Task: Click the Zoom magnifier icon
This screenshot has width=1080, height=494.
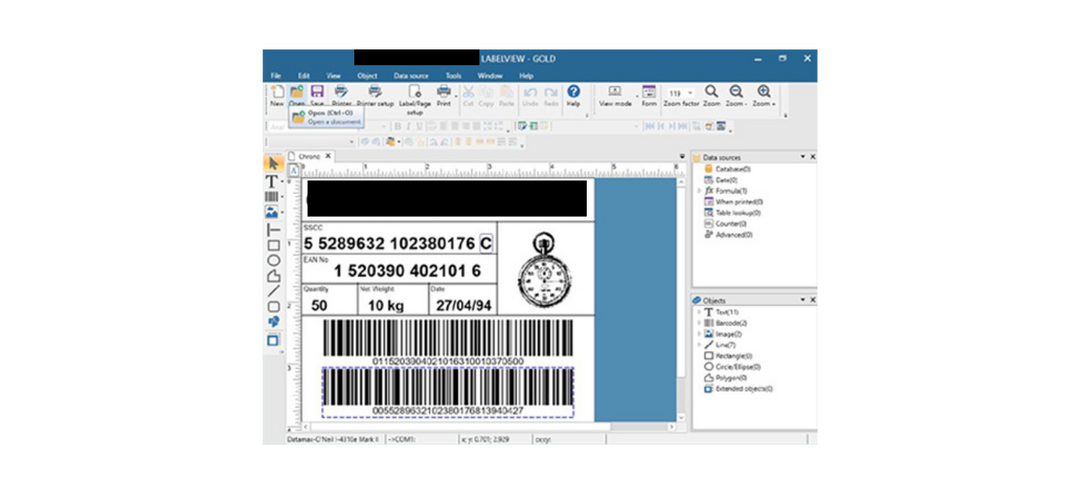Action: pos(712,92)
